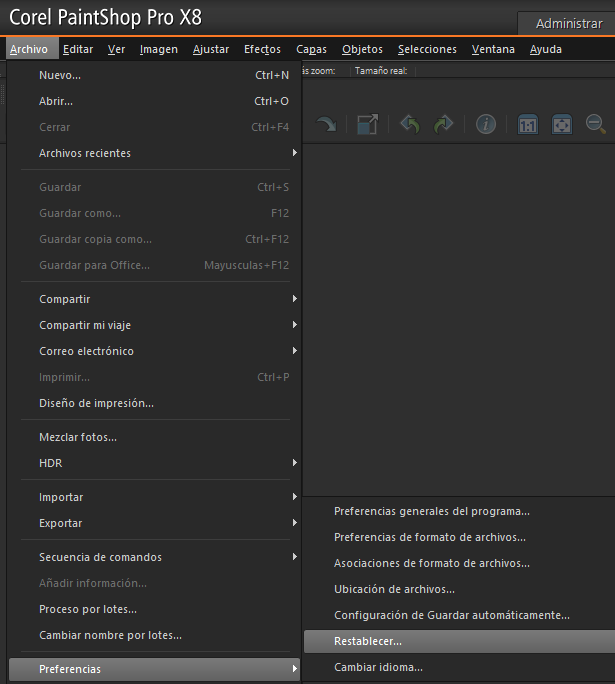615x684 pixels.
Task: Open Configuración de Guardar automáticamente...
Action: tap(459, 615)
